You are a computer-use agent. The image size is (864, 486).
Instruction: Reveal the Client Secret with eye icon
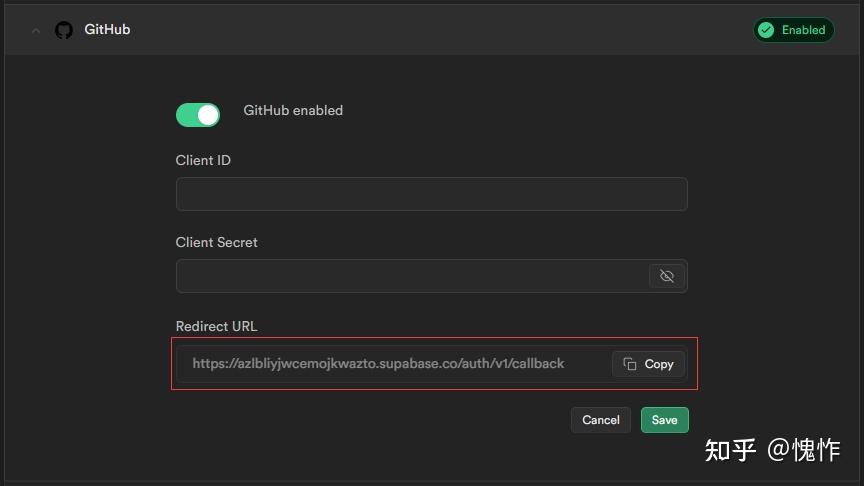(667, 276)
